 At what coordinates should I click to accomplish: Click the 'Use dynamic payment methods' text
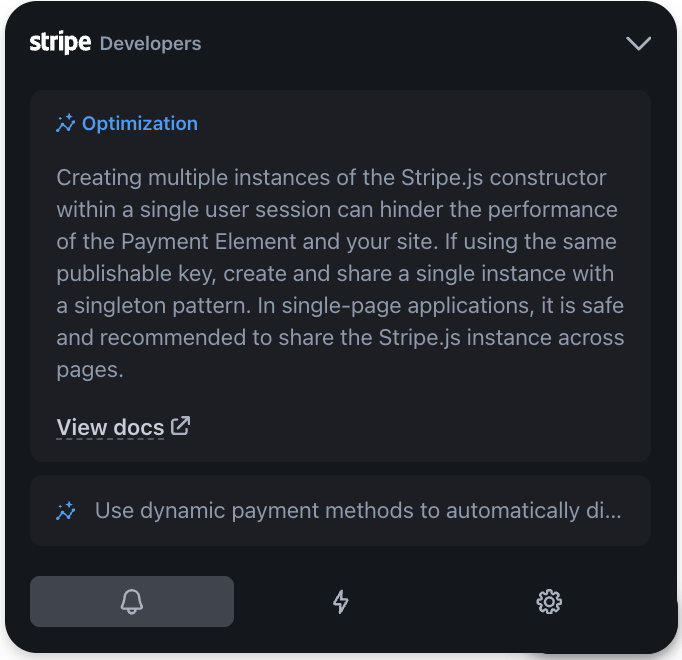point(357,511)
